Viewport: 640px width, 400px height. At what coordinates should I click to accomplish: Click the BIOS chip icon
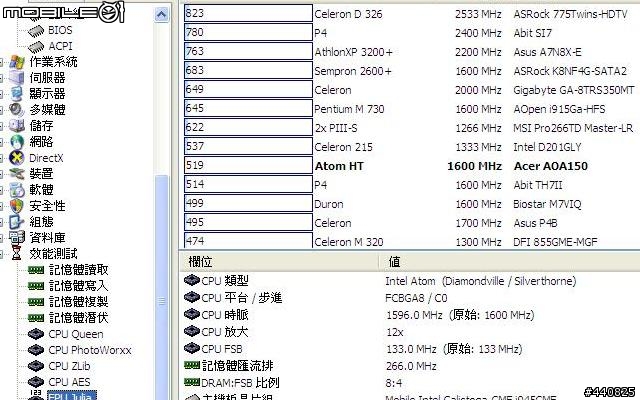tap(36, 30)
